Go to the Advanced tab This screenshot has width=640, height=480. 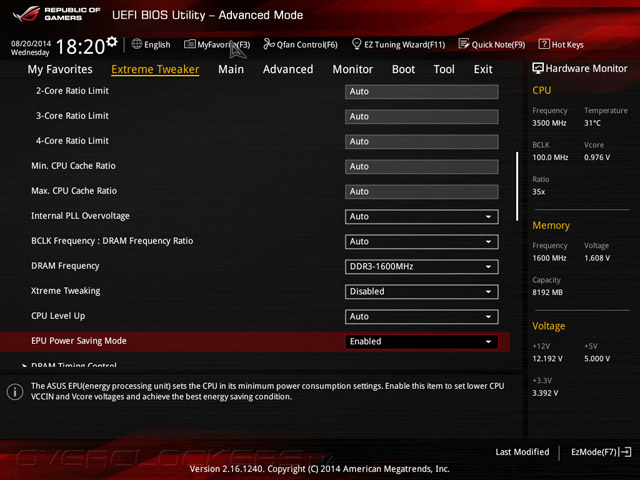288,69
